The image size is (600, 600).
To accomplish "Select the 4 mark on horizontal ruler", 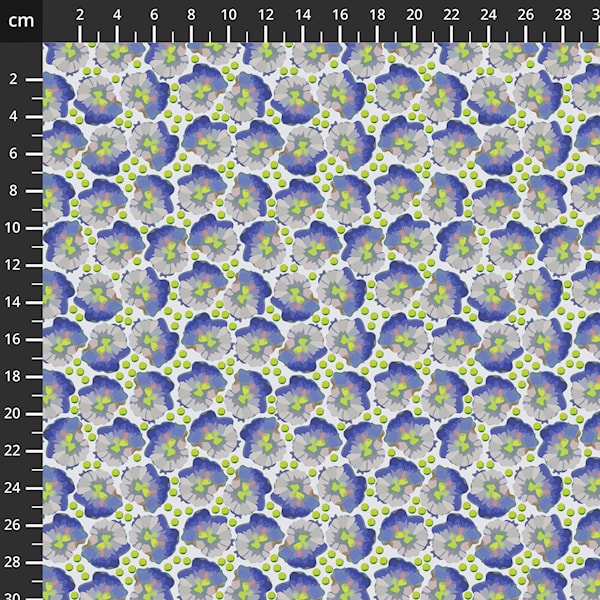I will (117, 15).
